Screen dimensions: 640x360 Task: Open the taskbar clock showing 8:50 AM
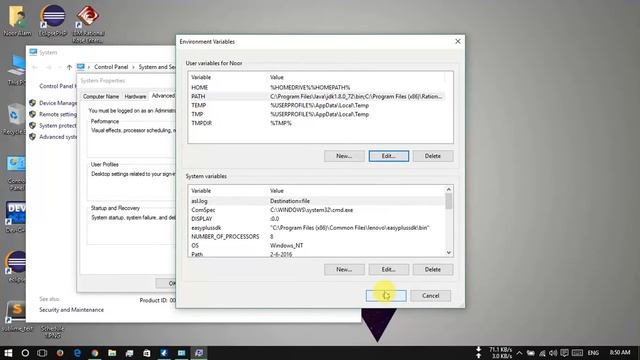[620, 352]
